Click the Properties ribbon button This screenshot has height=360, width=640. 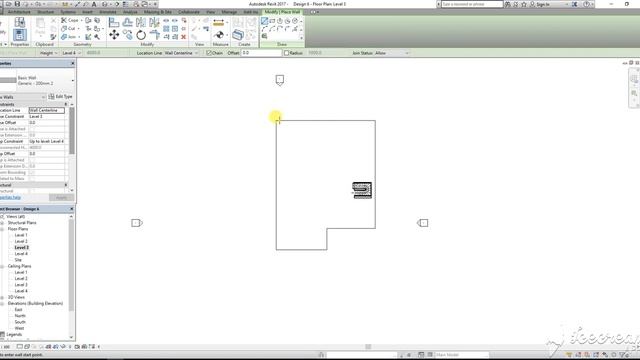pyautogui.click(x=19, y=34)
